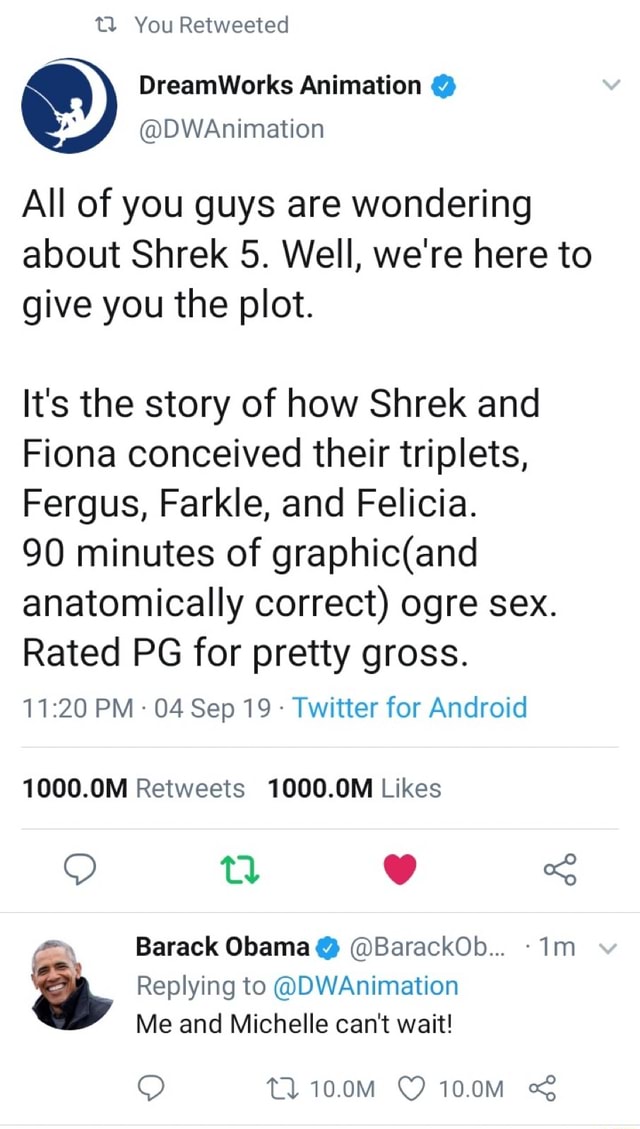
Task: Click DreamWorks verified badge icon
Action: pos(443,87)
